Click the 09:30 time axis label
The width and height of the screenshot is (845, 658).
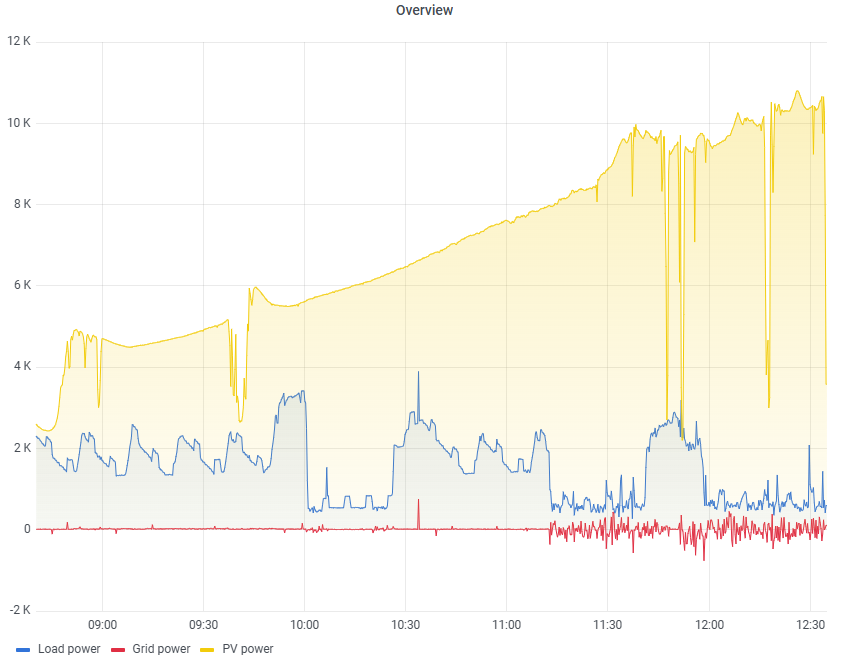click(x=204, y=625)
